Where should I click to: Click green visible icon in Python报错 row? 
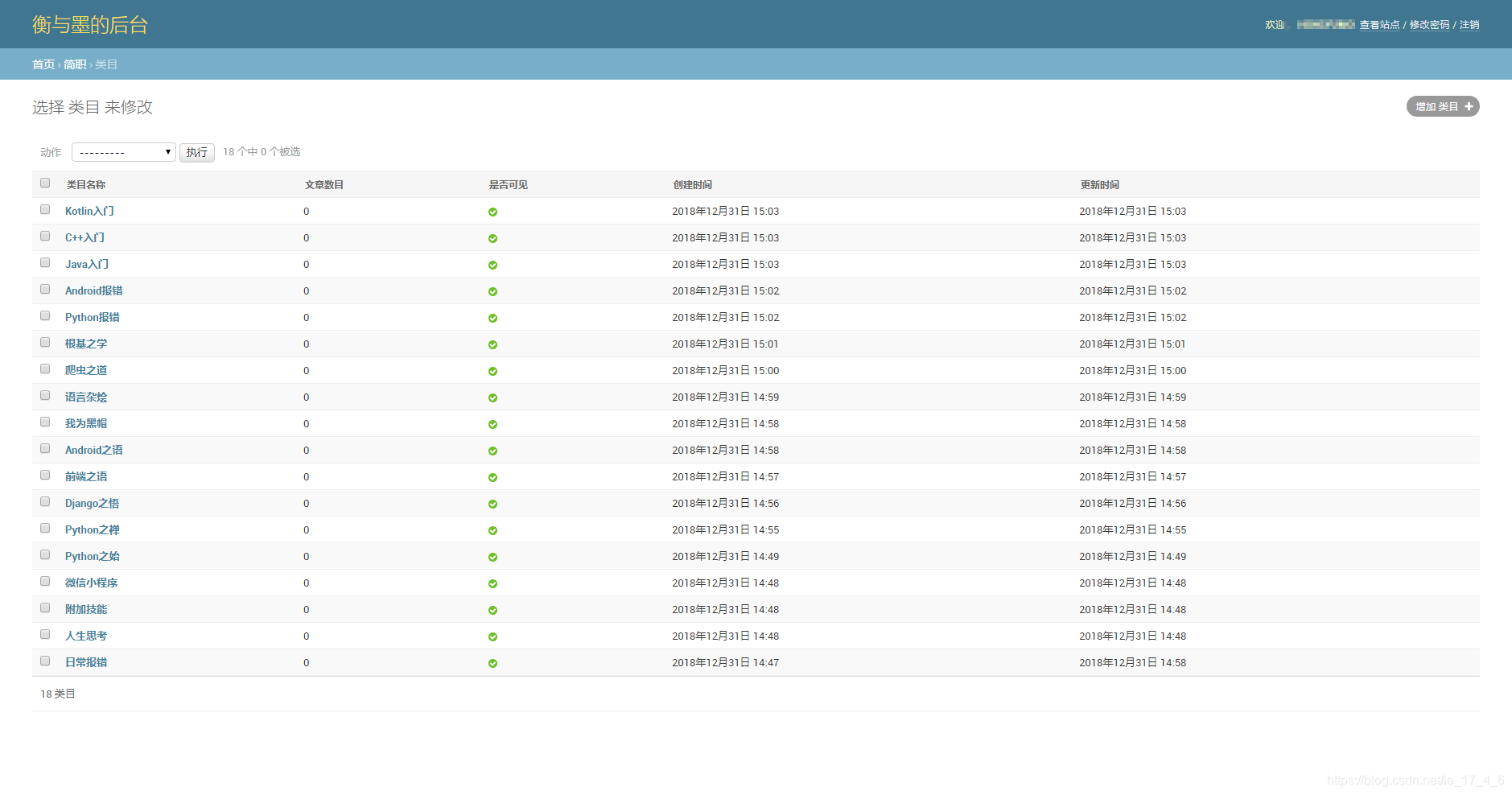tap(492, 318)
